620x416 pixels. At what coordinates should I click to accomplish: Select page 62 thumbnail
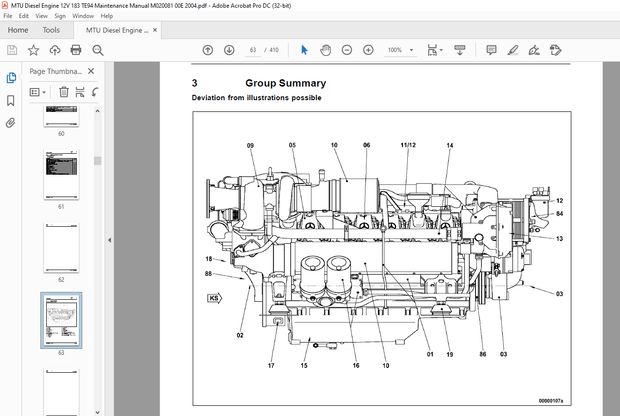(61, 248)
